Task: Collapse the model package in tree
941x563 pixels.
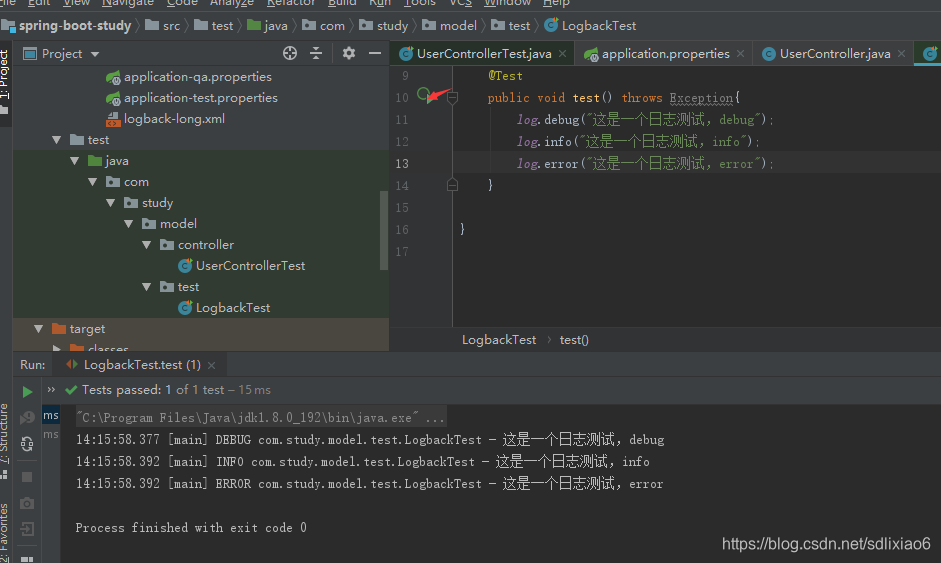Action: coord(128,224)
